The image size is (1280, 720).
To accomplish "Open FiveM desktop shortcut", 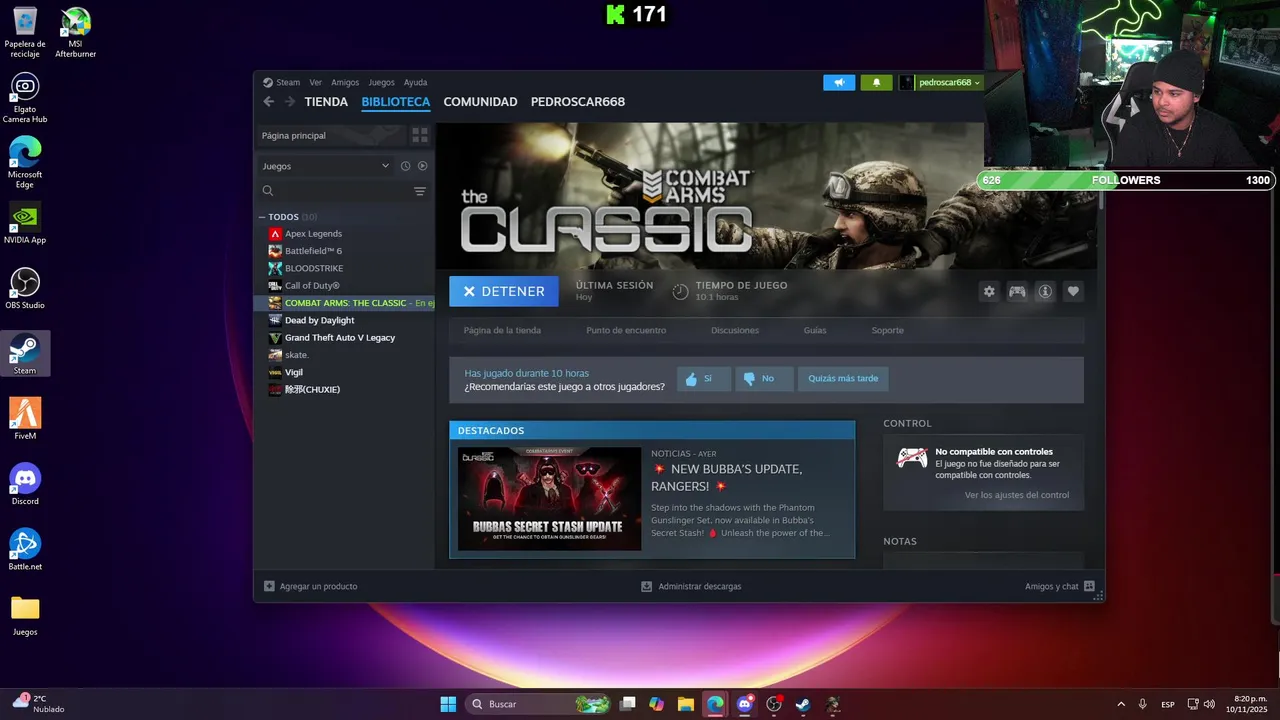I will coord(25,419).
